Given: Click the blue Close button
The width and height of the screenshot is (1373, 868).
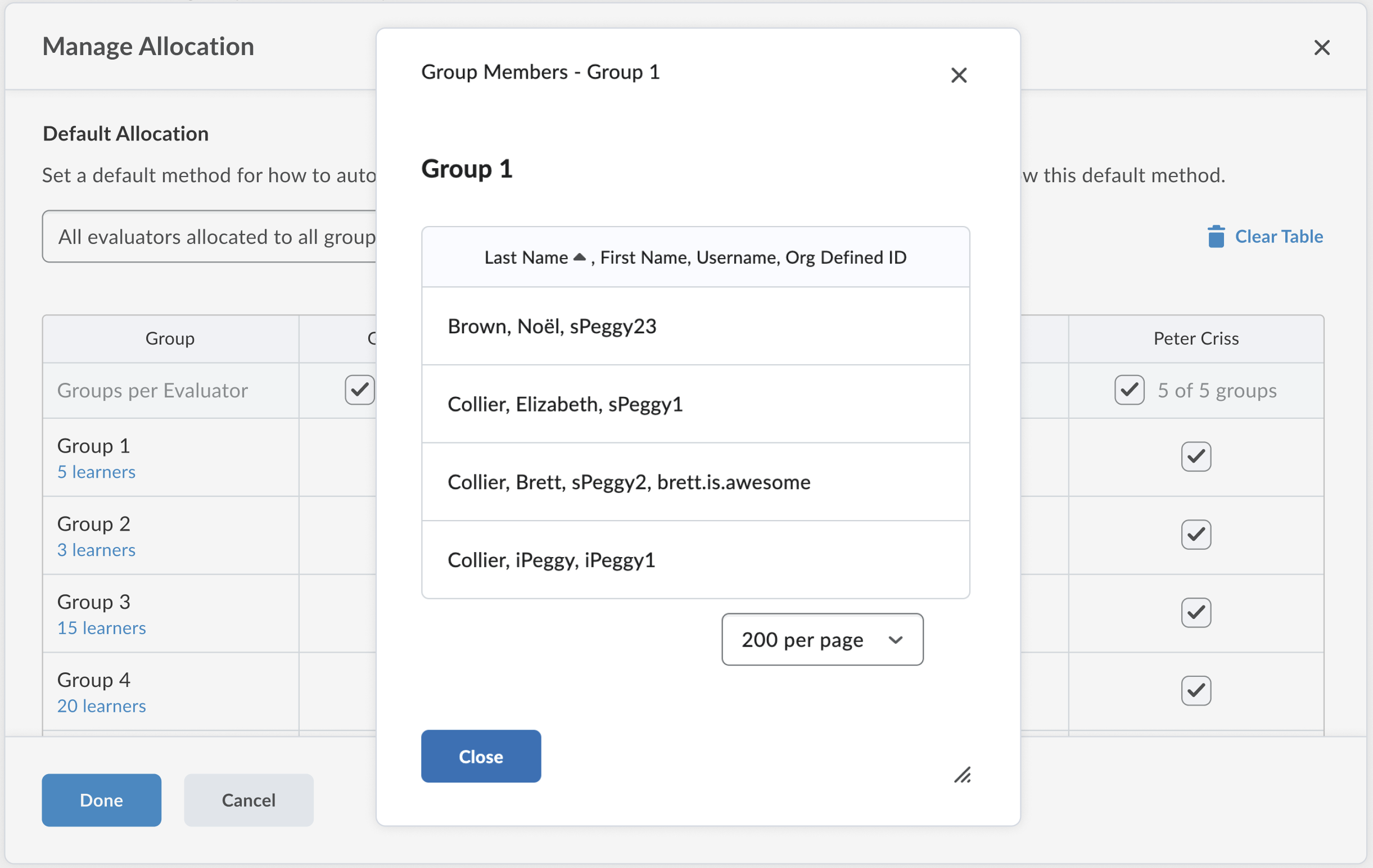Looking at the screenshot, I should click(x=481, y=756).
